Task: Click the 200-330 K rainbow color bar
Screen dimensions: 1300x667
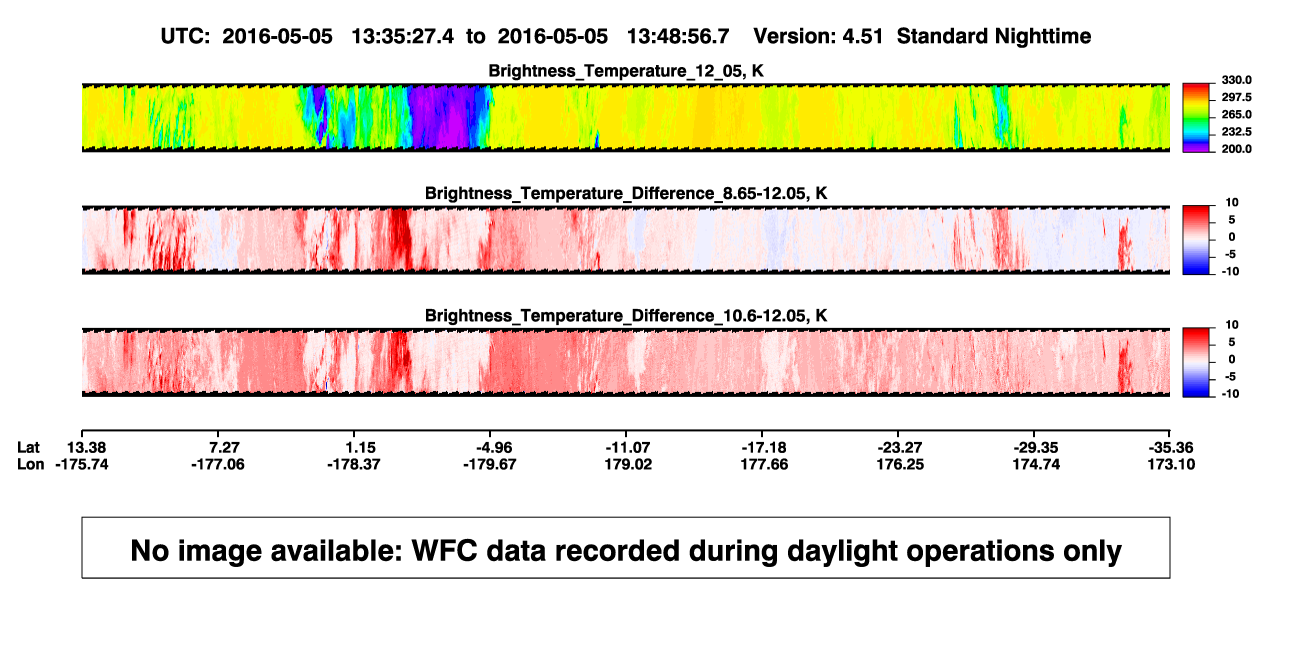Action: (x=1197, y=117)
